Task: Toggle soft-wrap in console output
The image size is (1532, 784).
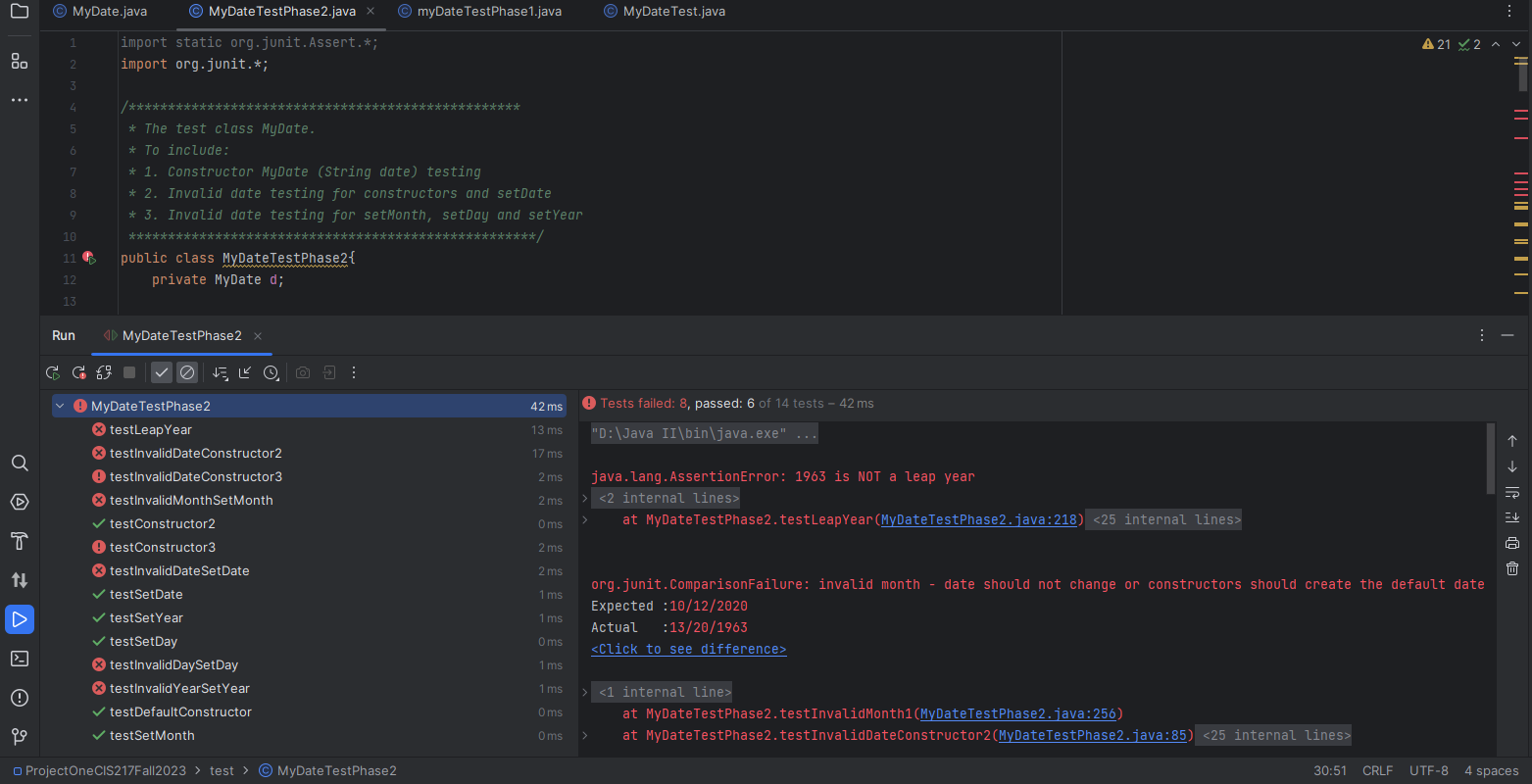Action: [1512, 492]
